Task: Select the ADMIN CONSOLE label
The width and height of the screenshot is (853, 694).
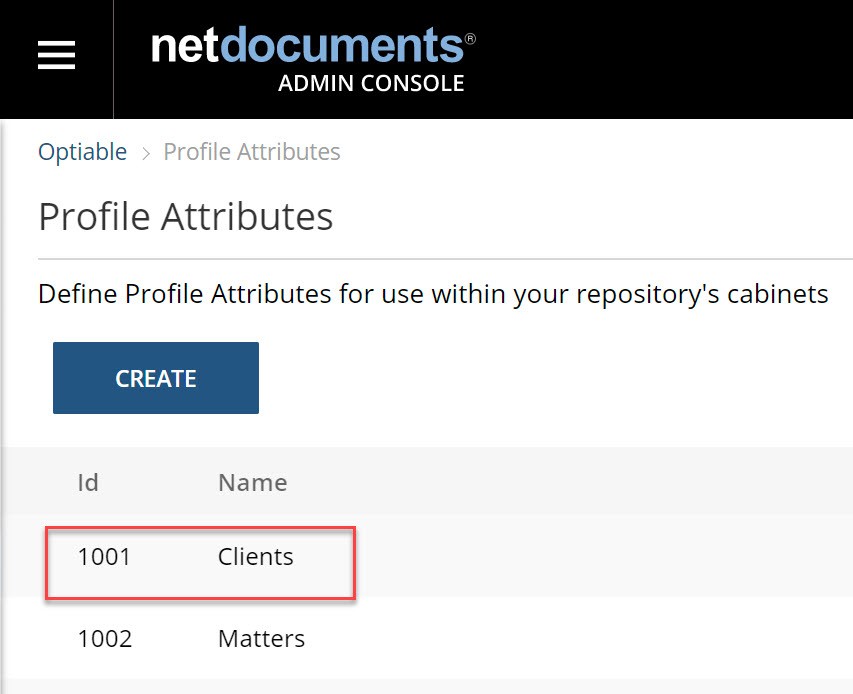Action: click(x=371, y=83)
